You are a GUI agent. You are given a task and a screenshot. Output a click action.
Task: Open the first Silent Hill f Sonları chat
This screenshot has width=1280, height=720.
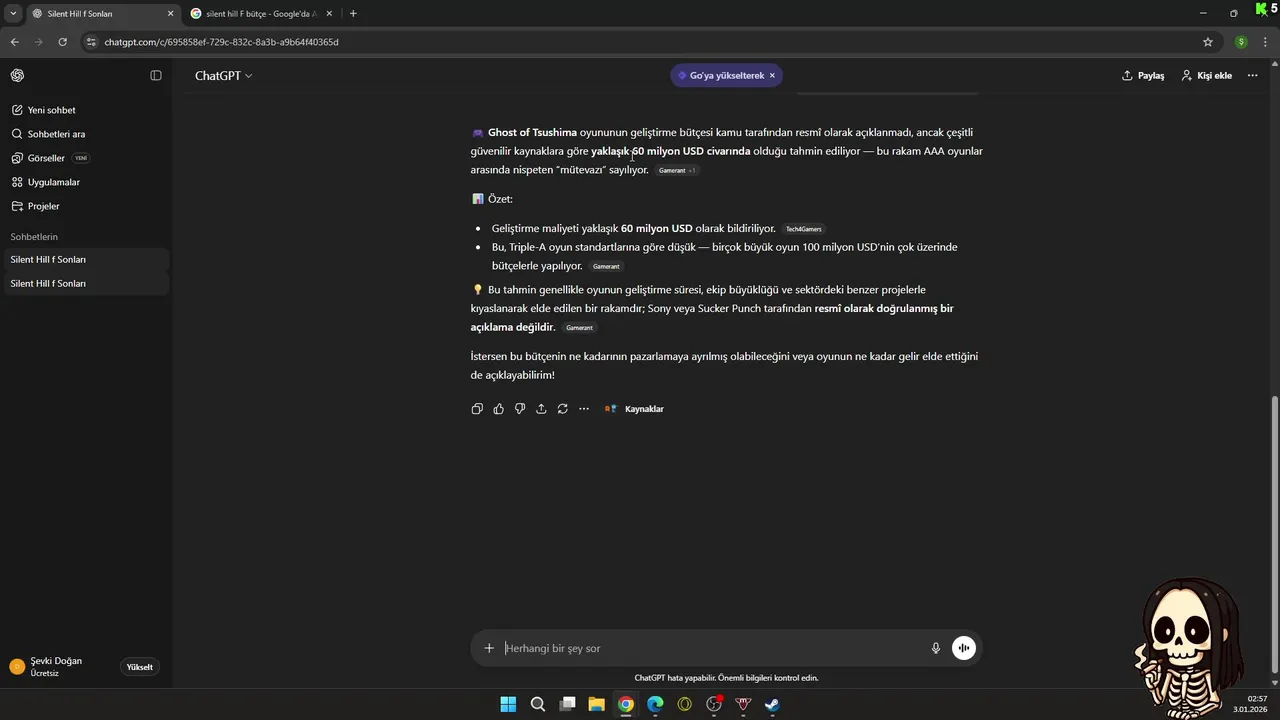coord(86,260)
